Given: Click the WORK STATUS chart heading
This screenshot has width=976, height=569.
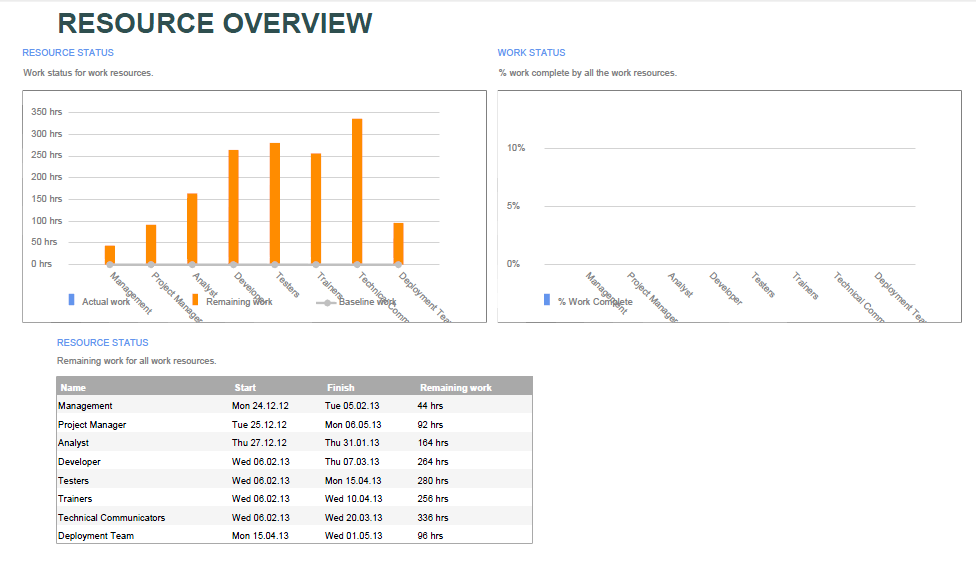Looking at the screenshot, I should tap(531, 53).
